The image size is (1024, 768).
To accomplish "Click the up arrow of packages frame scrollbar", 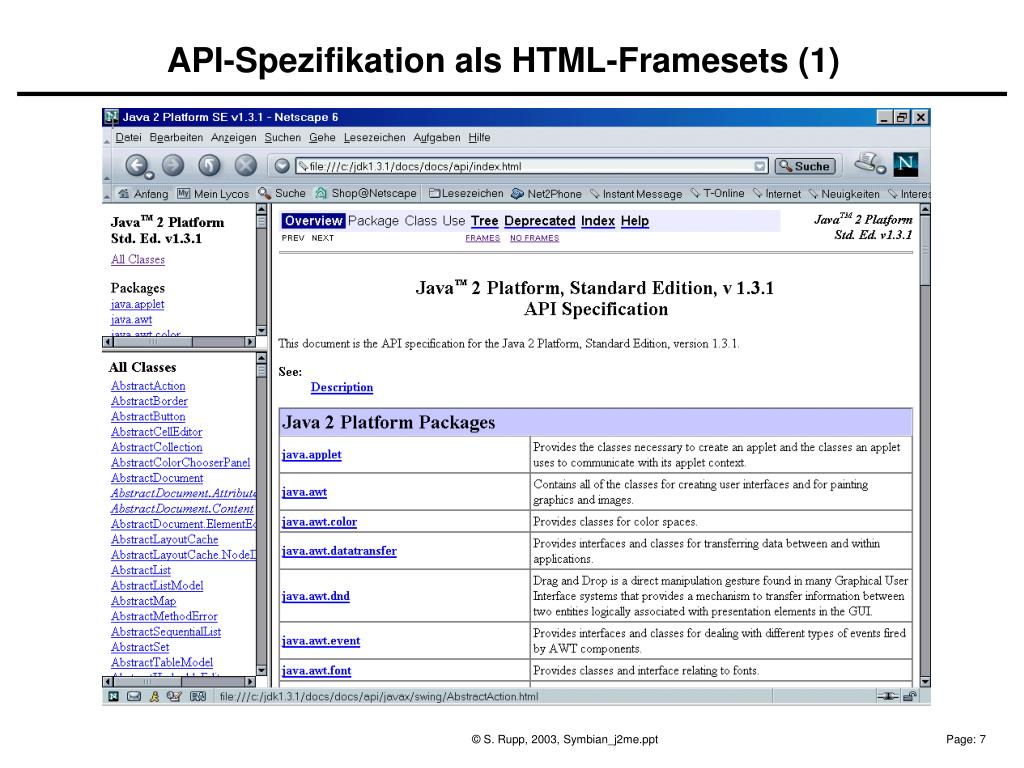I will coord(262,209).
